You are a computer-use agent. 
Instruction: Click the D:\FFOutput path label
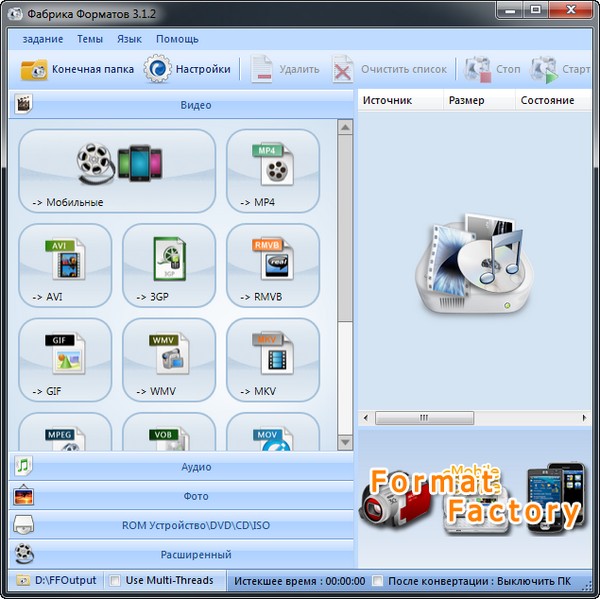tap(65, 580)
